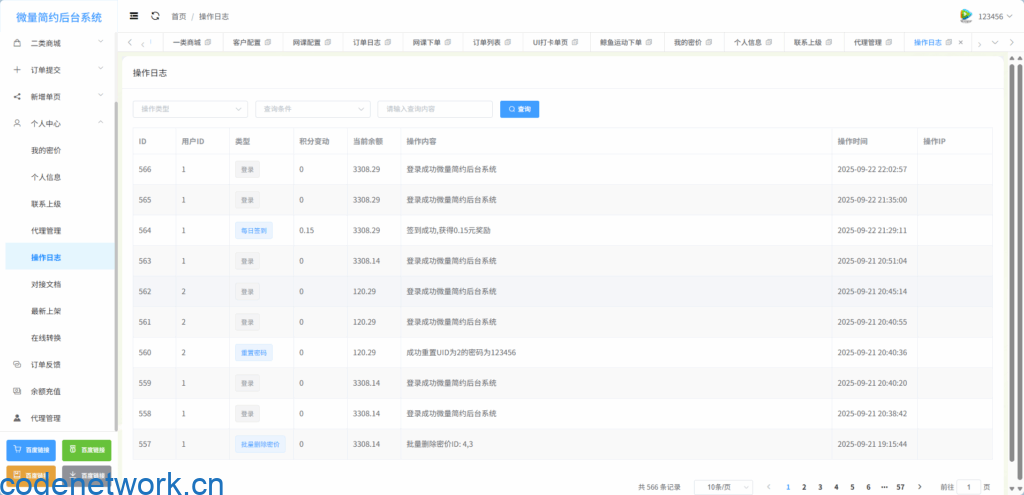The width and height of the screenshot is (1024, 495).
Task: Open 我的密价 in the sidebar
Action: click(46, 150)
